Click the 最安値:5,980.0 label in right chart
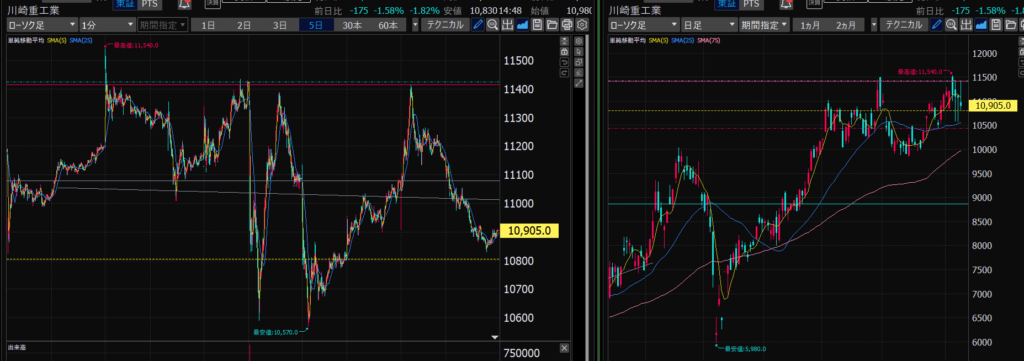The height and width of the screenshot is (361, 1024). pos(745,349)
